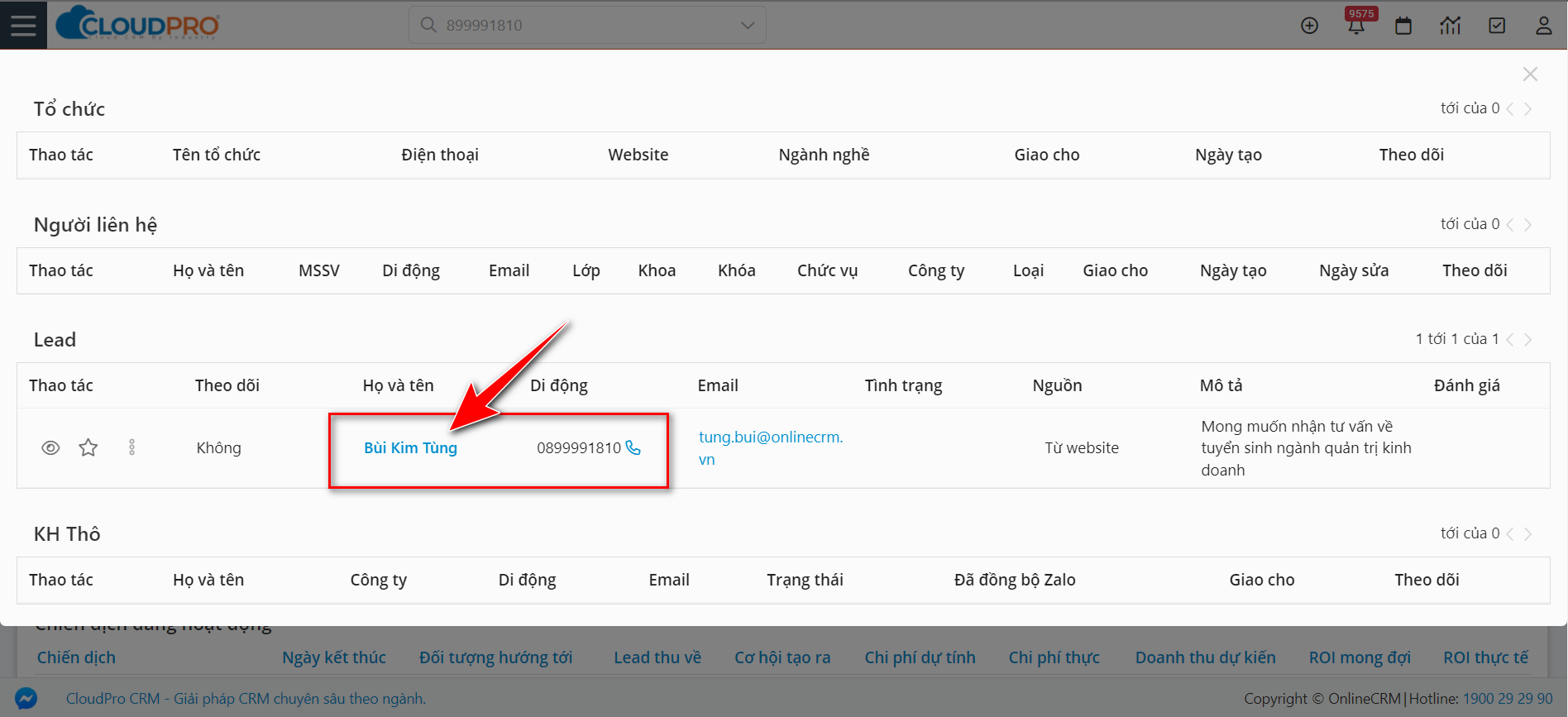The image size is (1568, 717).
Task: Go to previous page in Người liên hệ section
Action: [1510, 225]
